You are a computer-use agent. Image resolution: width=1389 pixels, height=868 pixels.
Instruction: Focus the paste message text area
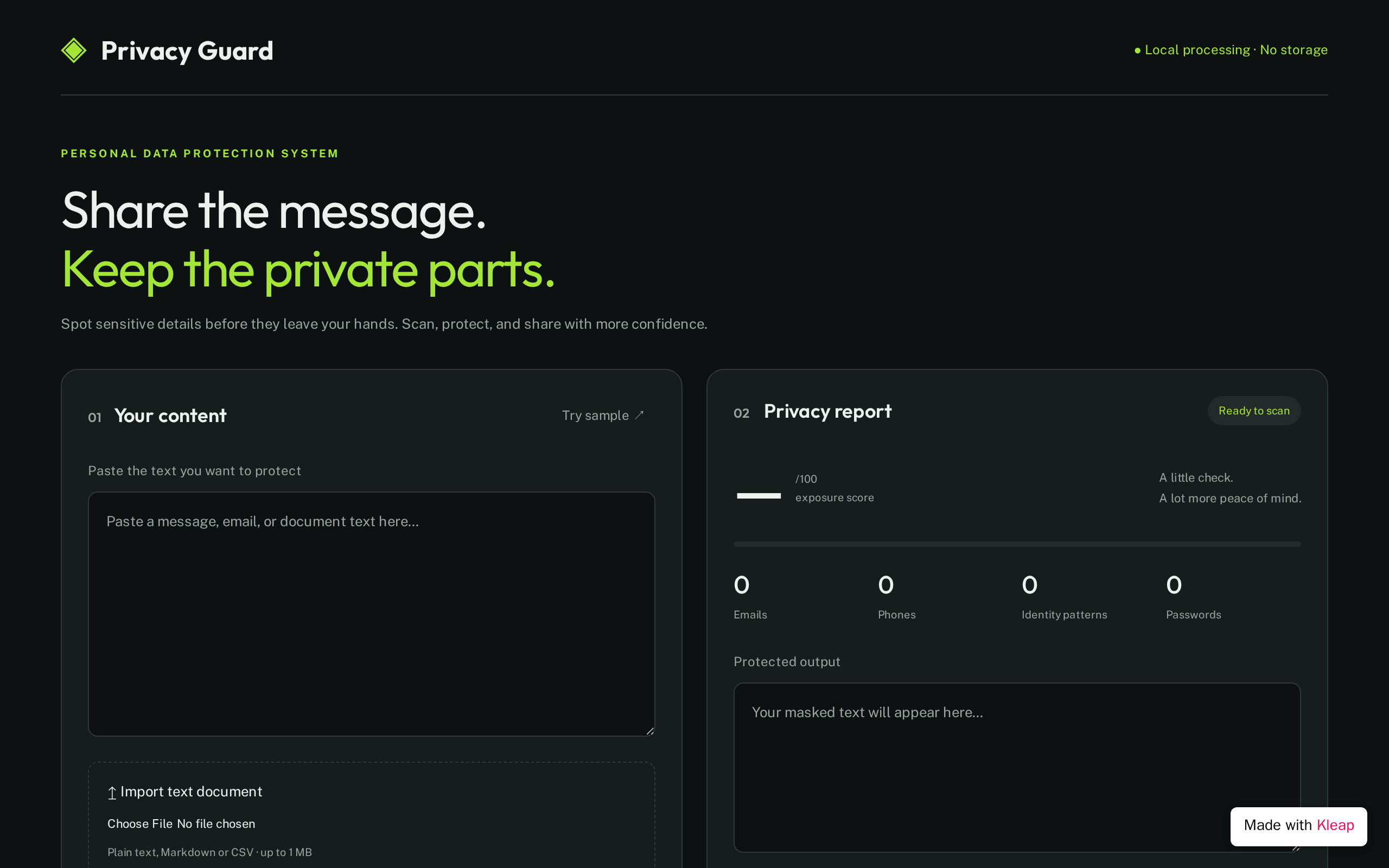[x=371, y=614]
